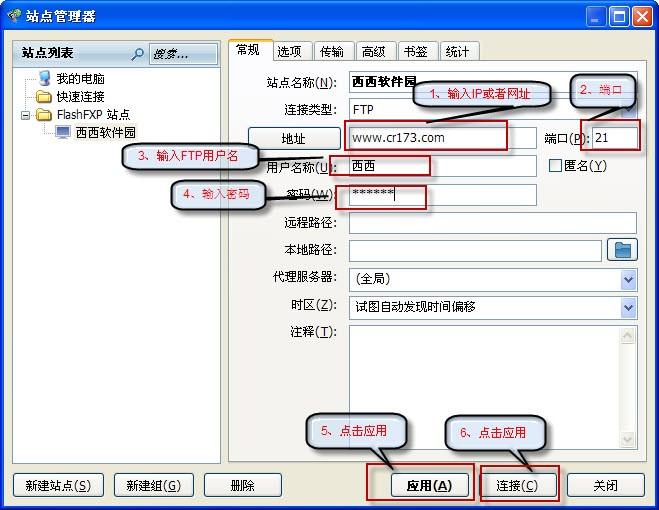This screenshot has width=659, height=510.
Task: Click the site manager title bar icon
Action: (x=14, y=16)
